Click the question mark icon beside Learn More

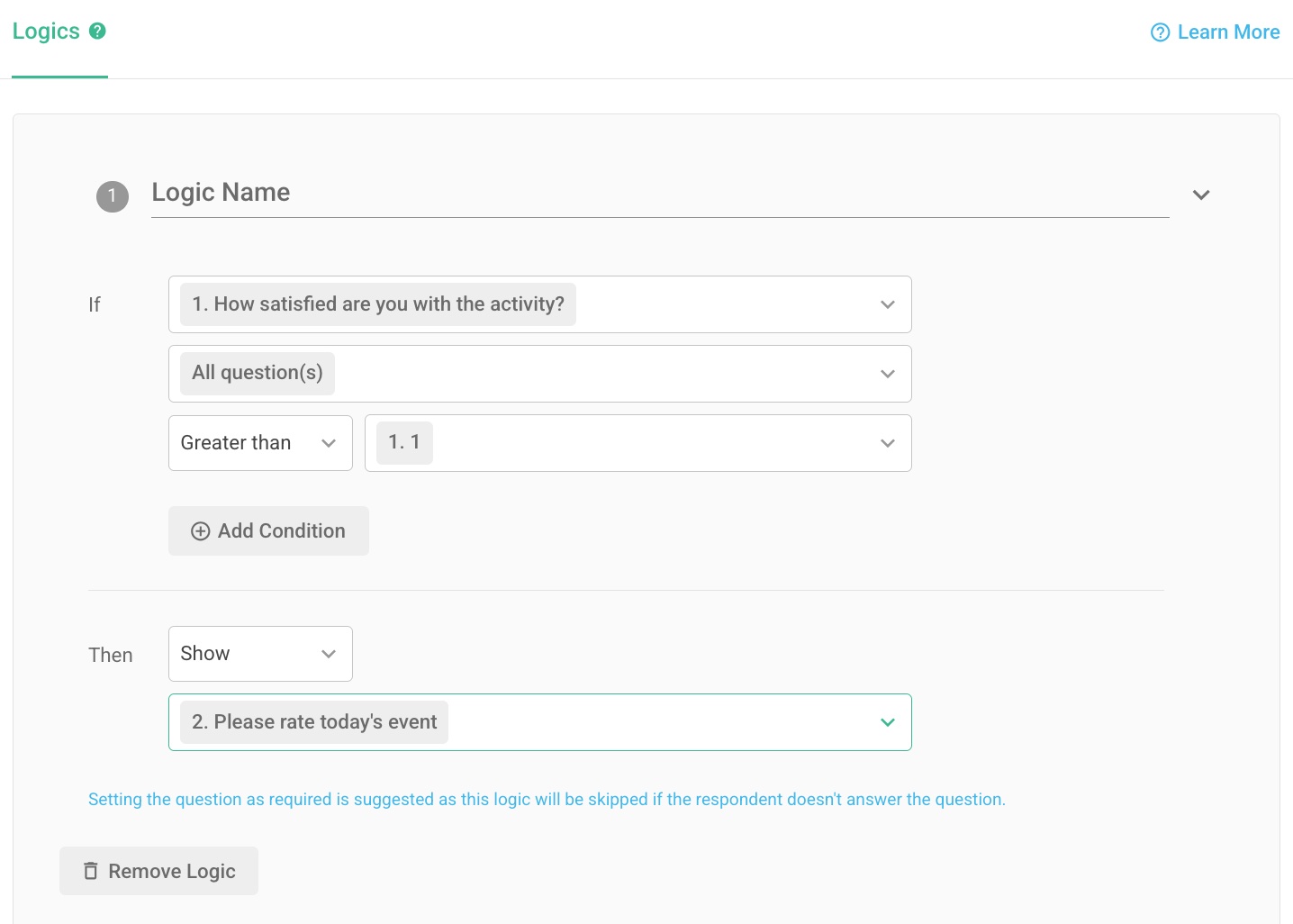[1160, 32]
